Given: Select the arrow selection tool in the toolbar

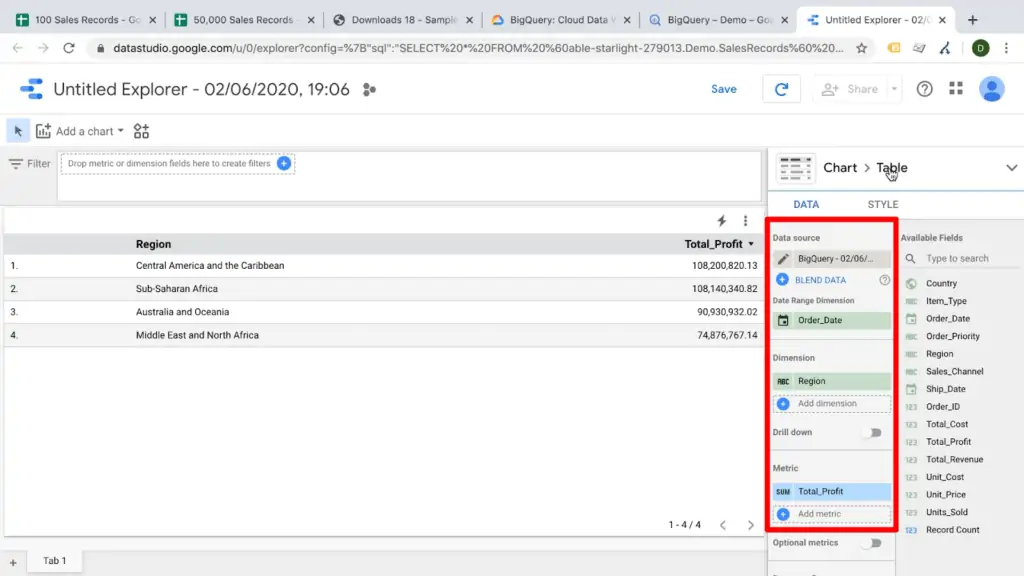Looking at the screenshot, I should 15,130.
